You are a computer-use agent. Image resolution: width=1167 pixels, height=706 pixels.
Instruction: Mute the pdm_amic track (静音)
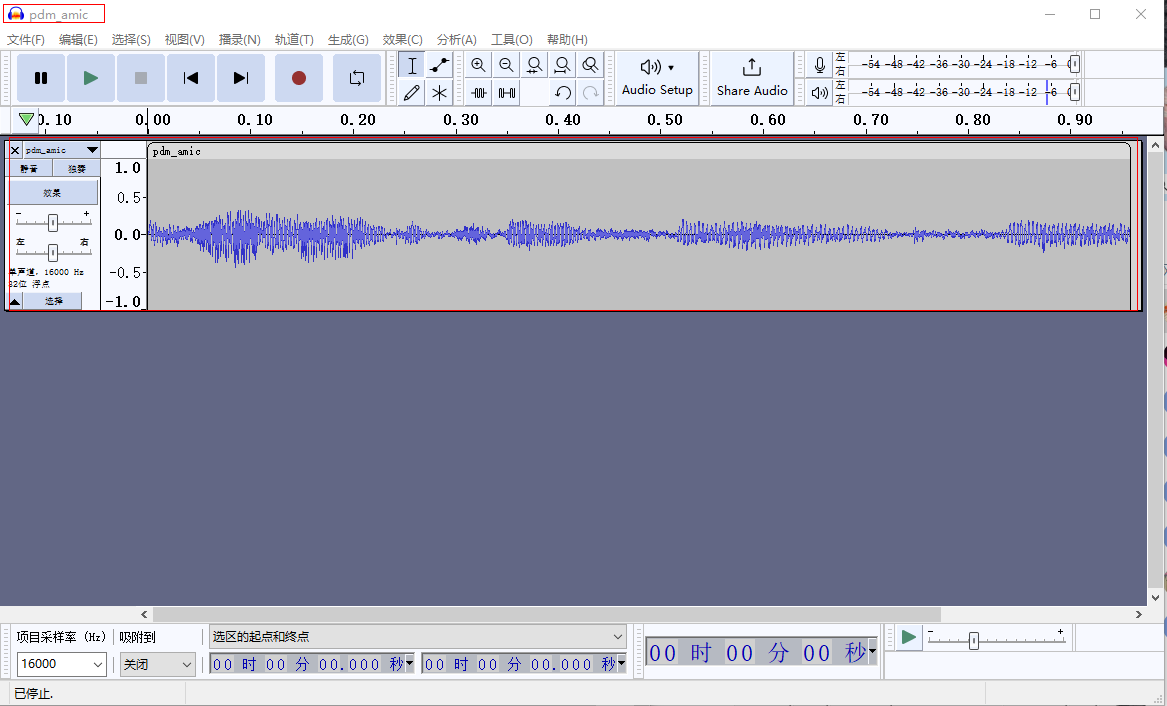pos(29,169)
